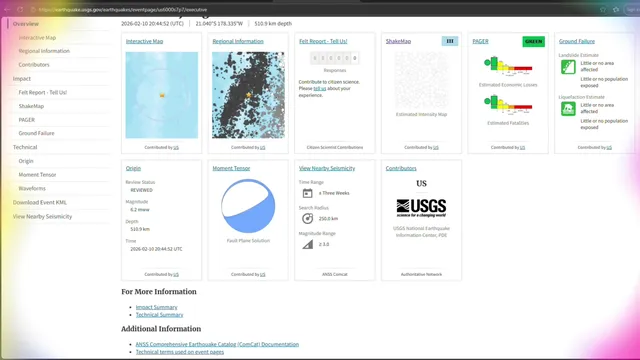Click the '250.0 km' search radius value
This screenshot has width=640, height=360.
(x=328, y=219)
